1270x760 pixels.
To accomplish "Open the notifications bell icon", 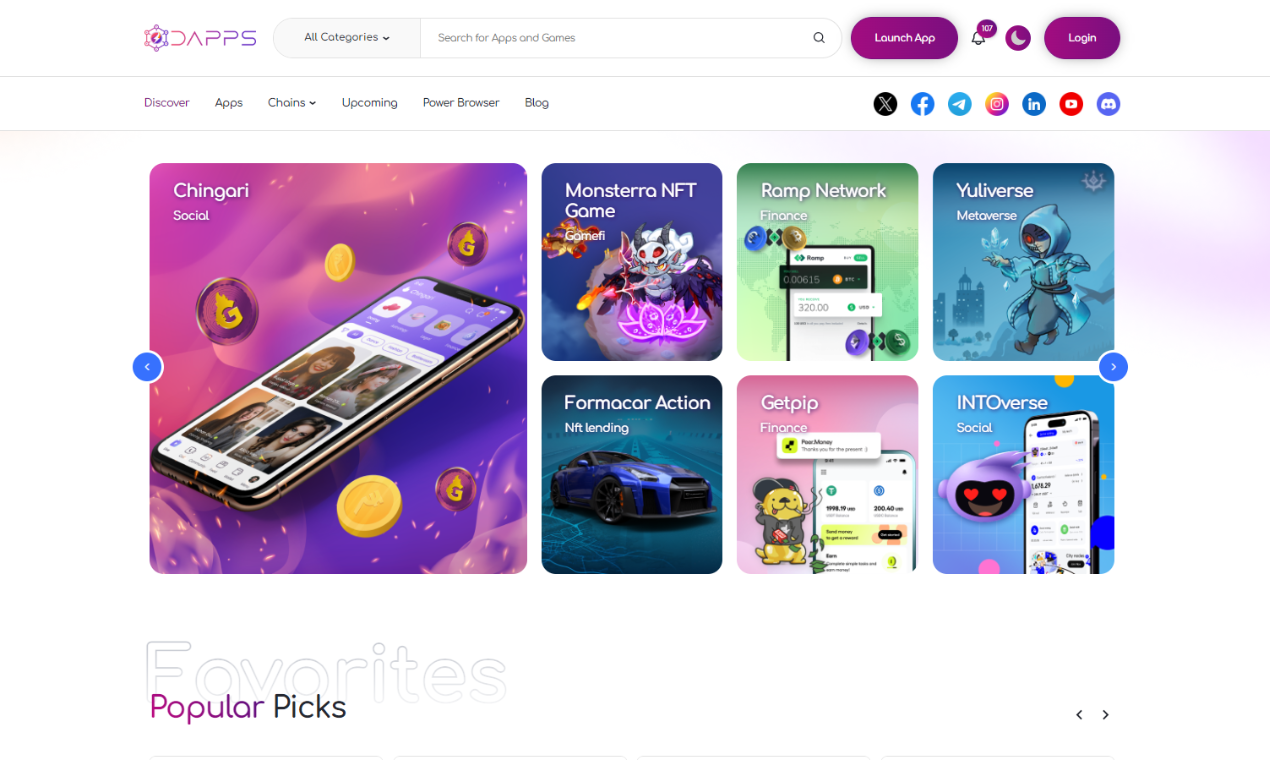I will tap(978, 38).
